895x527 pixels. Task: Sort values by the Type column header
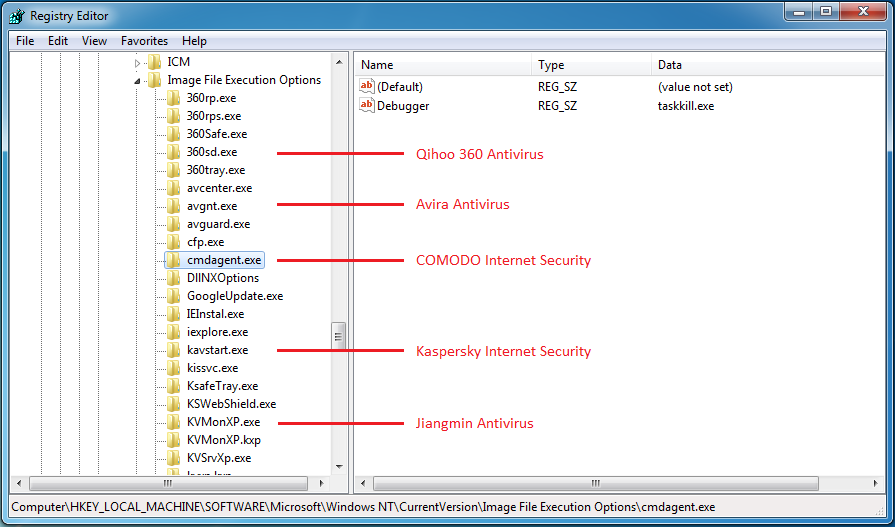pyautogui.click(x=591, y=65)
